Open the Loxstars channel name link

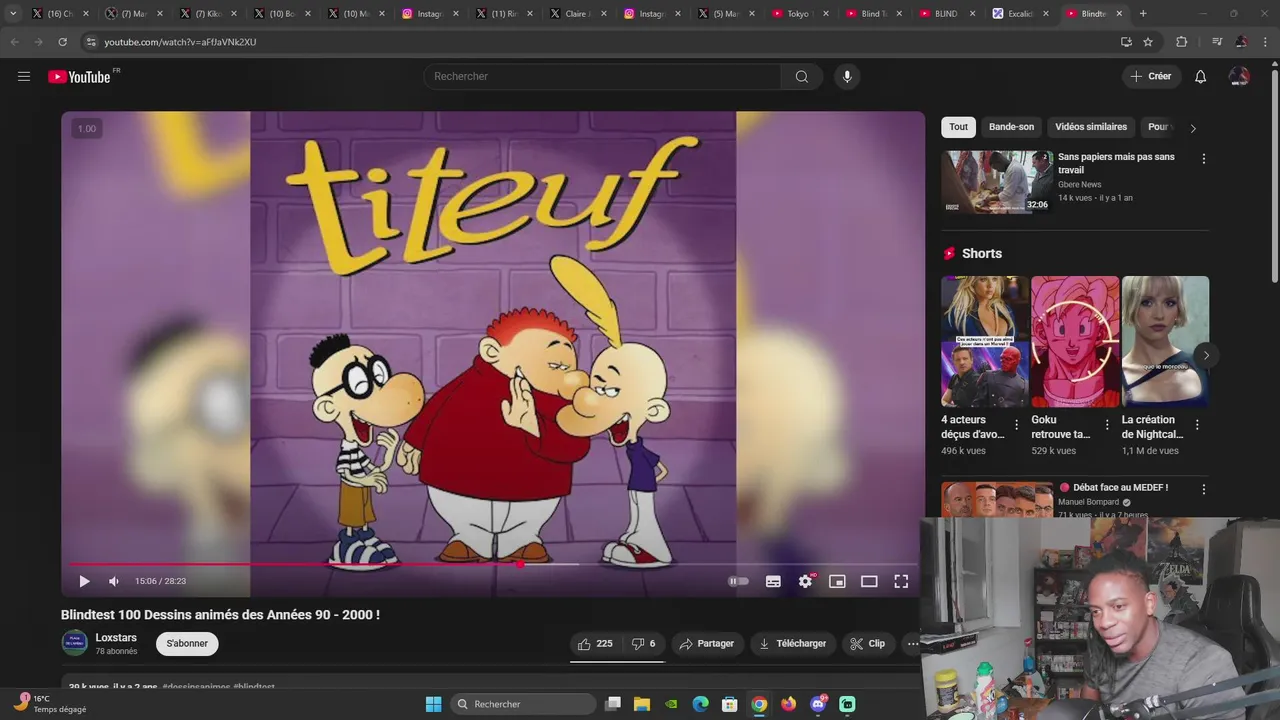(x=116, y=638)
